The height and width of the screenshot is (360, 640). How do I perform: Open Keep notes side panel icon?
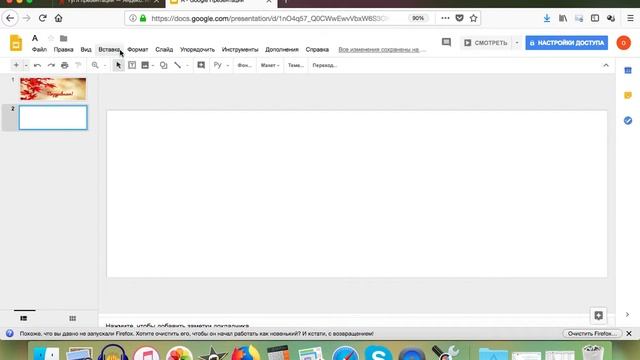[628, 95]
